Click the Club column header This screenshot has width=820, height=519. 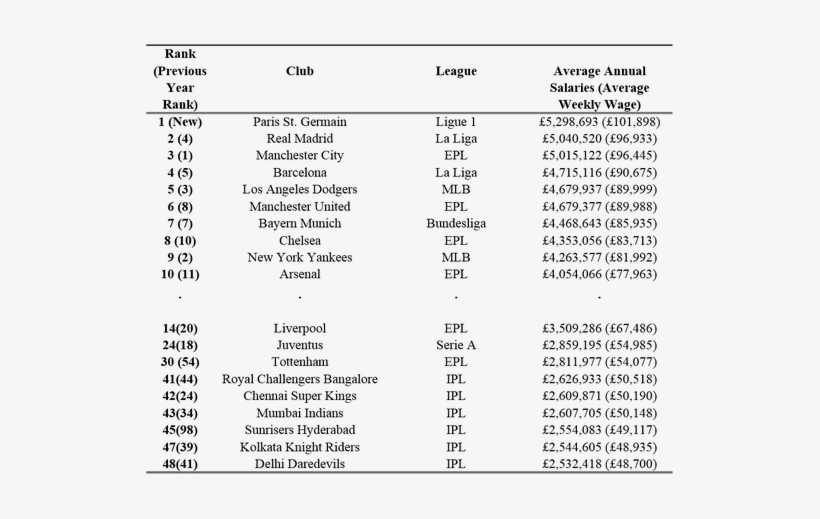[x=299, y=71]
